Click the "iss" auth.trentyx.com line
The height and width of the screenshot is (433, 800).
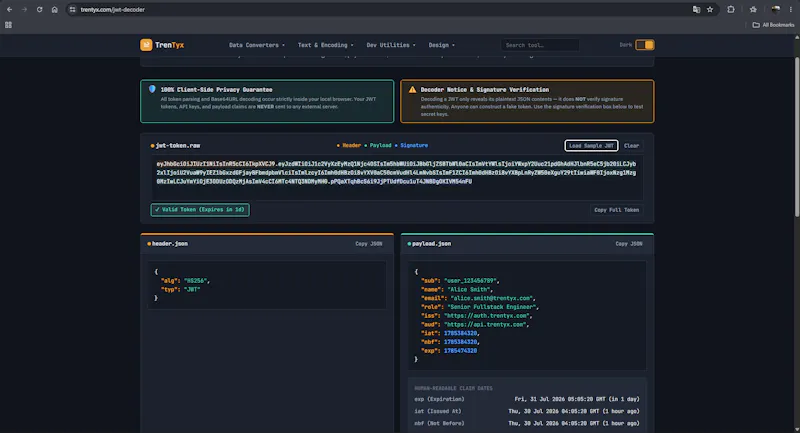click(477, 316)
